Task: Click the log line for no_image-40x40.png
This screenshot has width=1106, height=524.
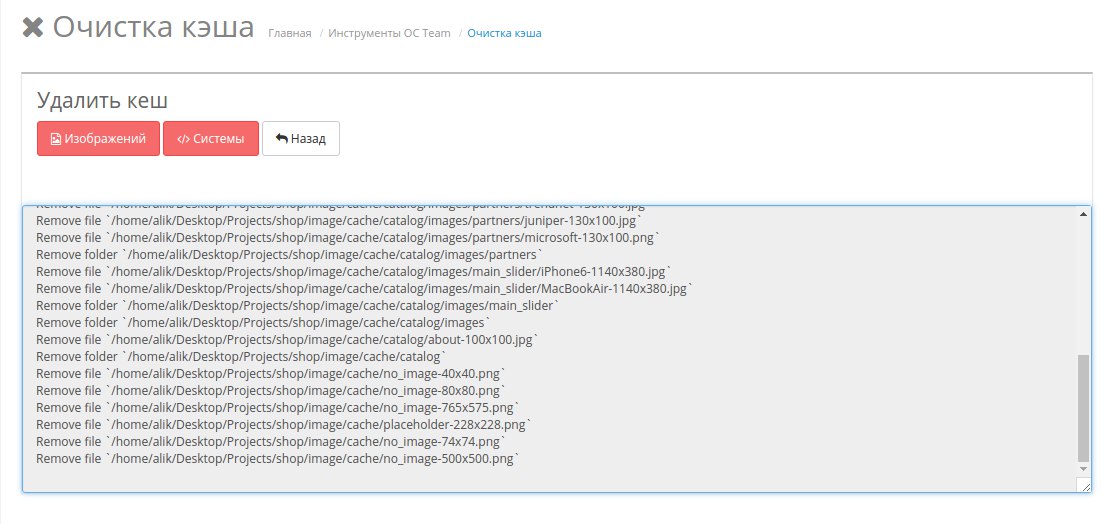Action: pyautogui.click(x=272, y=373)
